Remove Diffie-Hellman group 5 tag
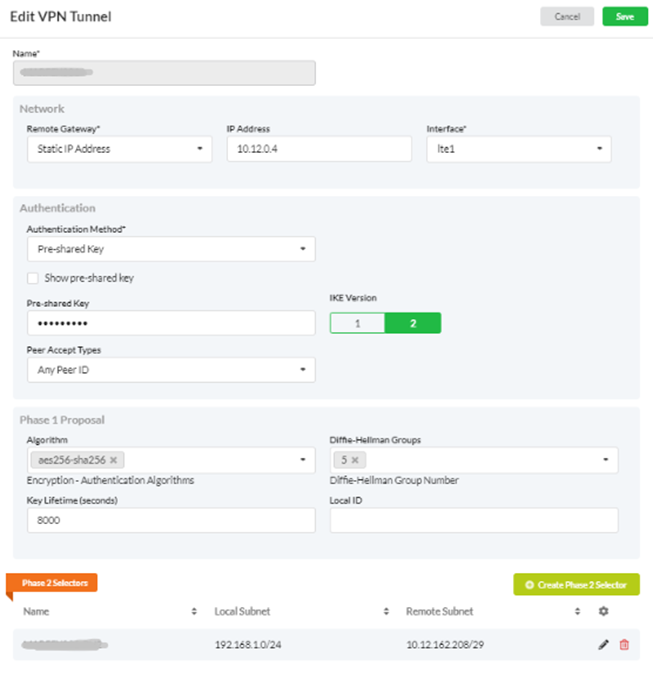This screenshot has width=653, height=673. (x=355, y=460)
